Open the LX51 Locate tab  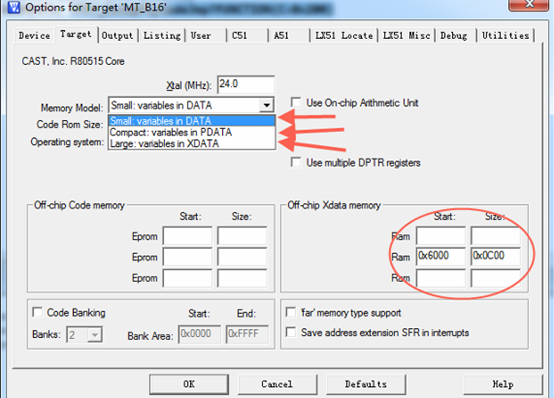(x=344, y=36)
